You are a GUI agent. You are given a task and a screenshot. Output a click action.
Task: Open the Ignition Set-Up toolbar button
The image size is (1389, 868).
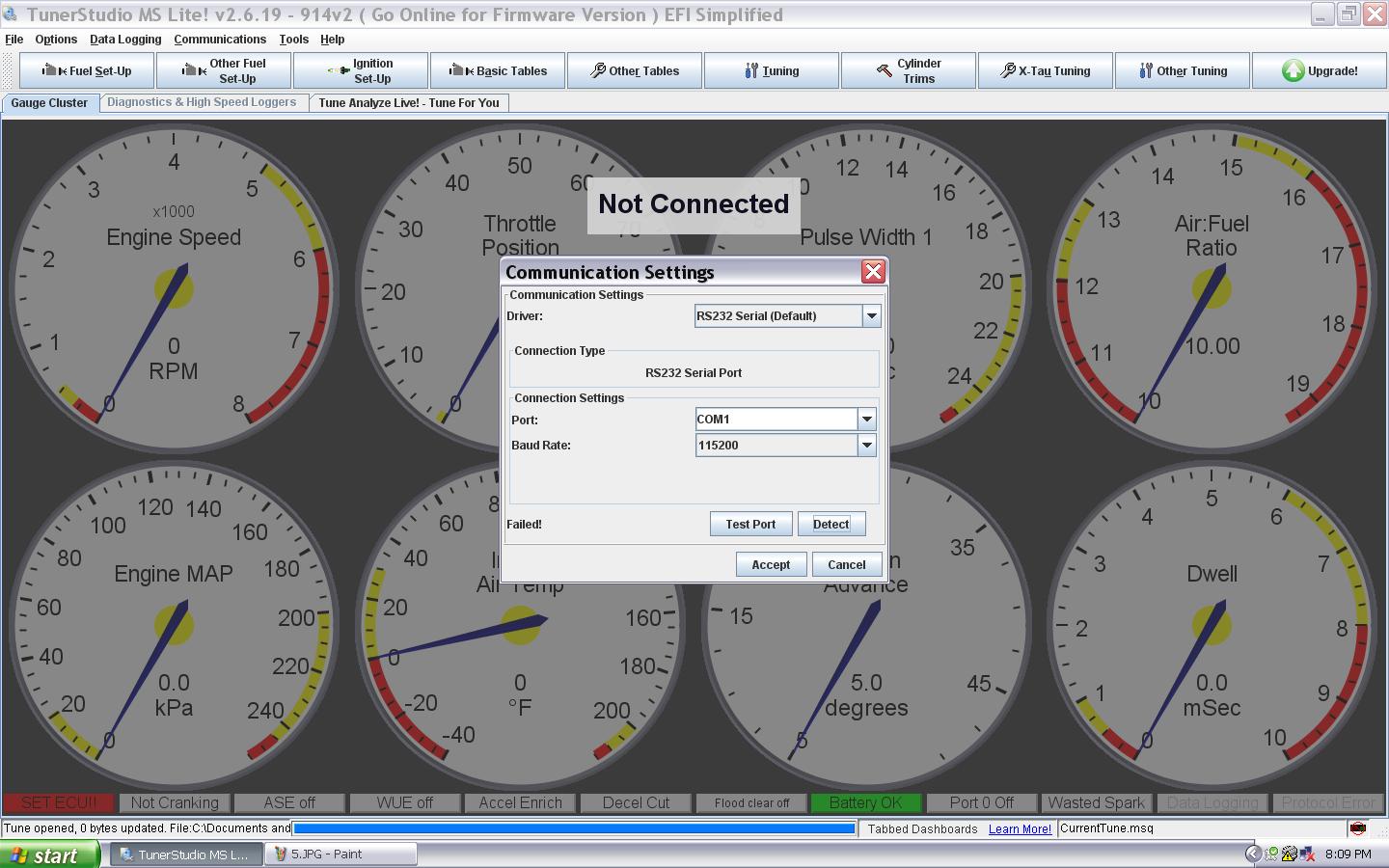point(361,70)
